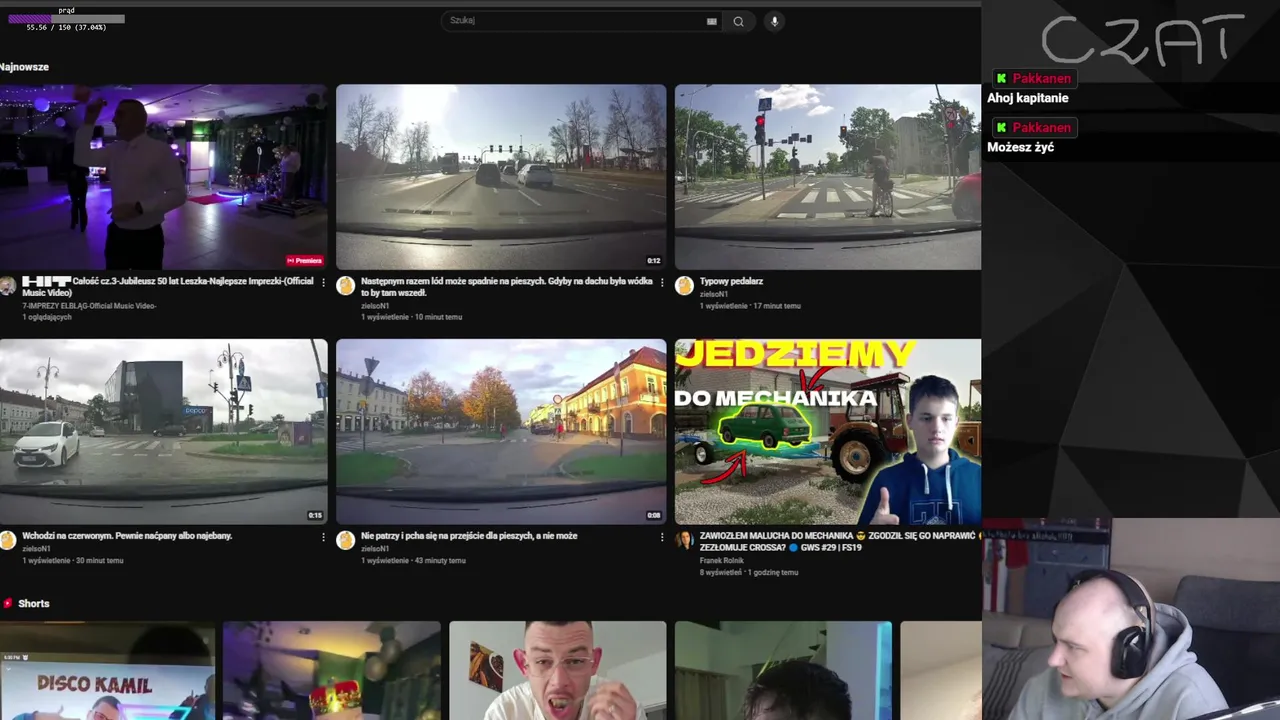The image size is (1280, 720).
Task: Click the 0:15 duration badge
Action: pos(315,515)
